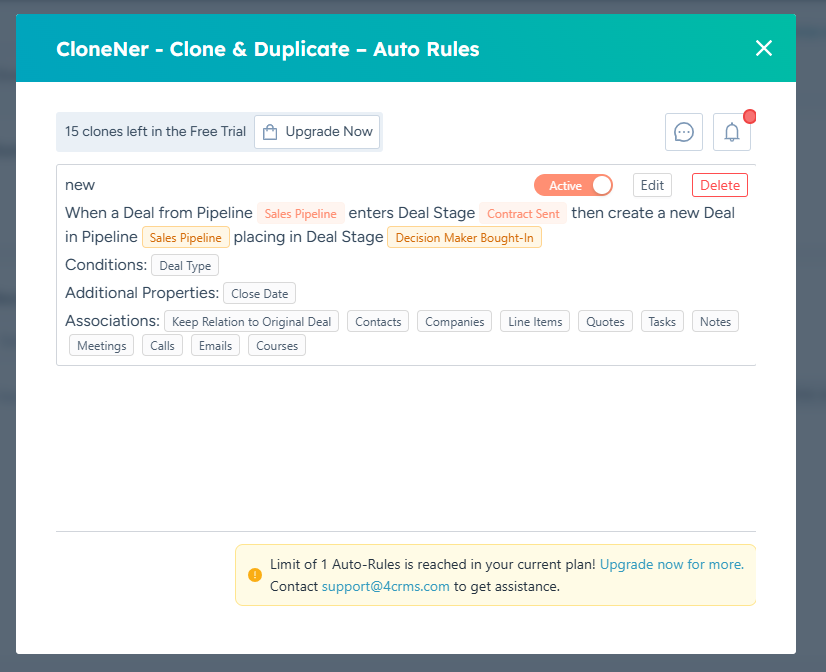Click the Deal Type condition tag
826x672 pixels.
185,265
